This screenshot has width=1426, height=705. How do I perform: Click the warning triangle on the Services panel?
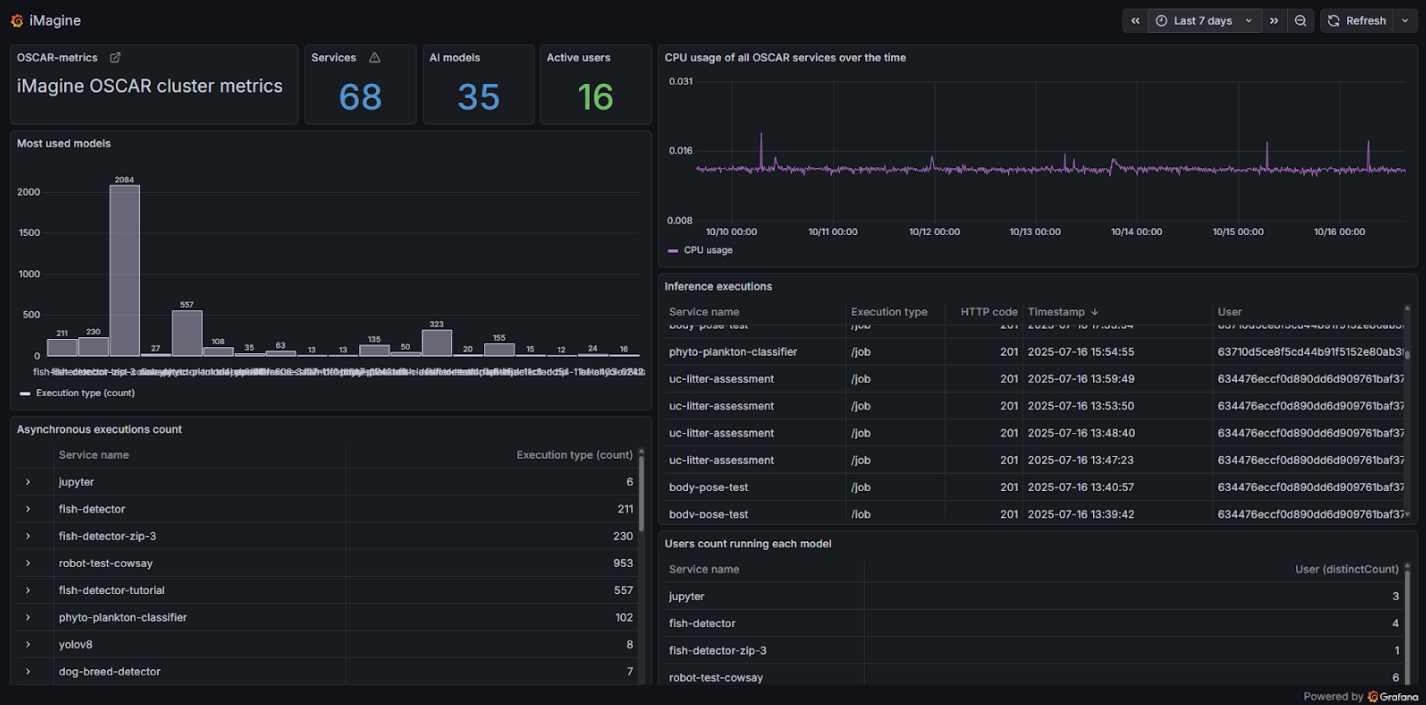tap(375, 58)
